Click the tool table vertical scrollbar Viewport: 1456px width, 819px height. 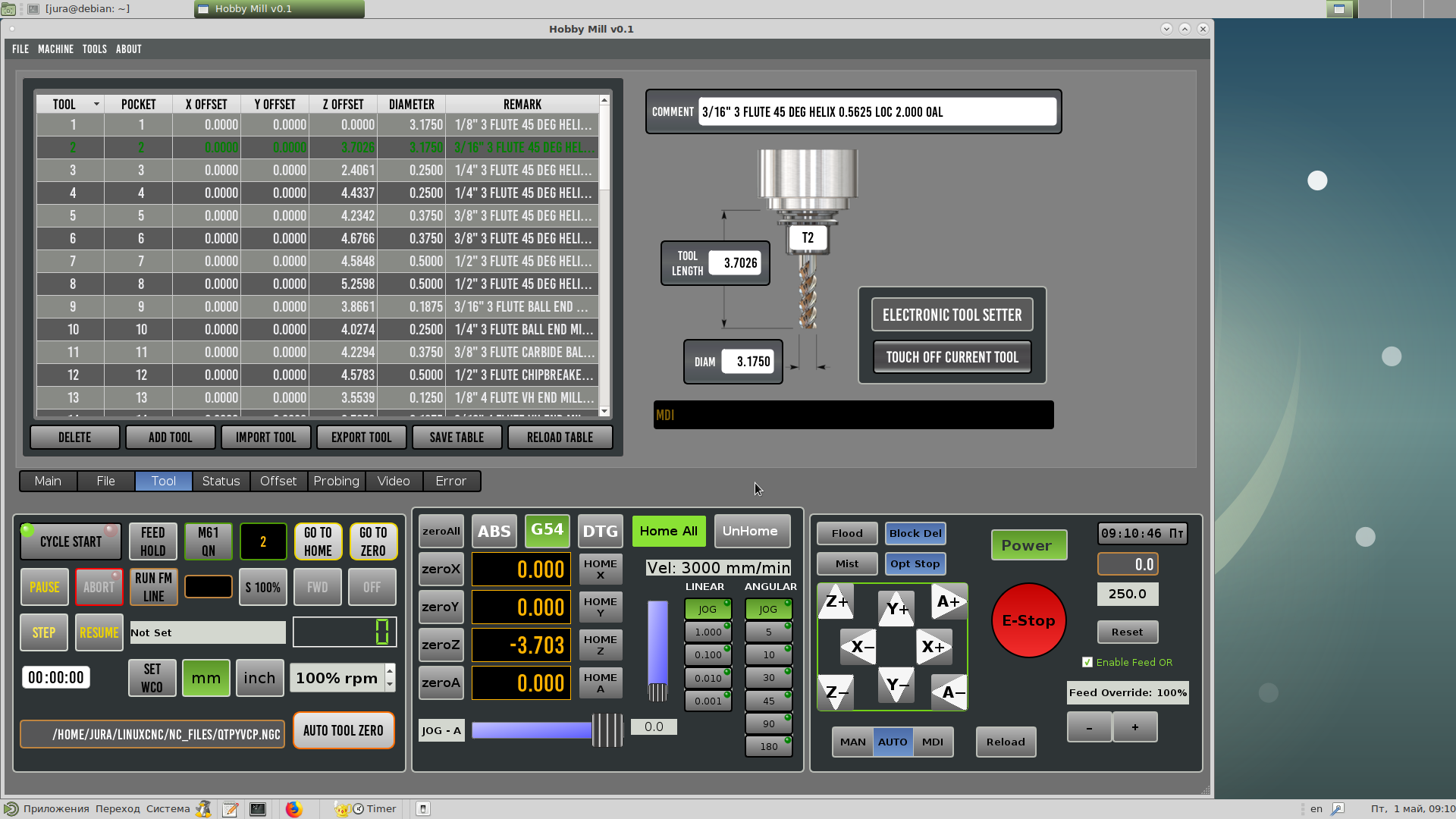point(604,256)
